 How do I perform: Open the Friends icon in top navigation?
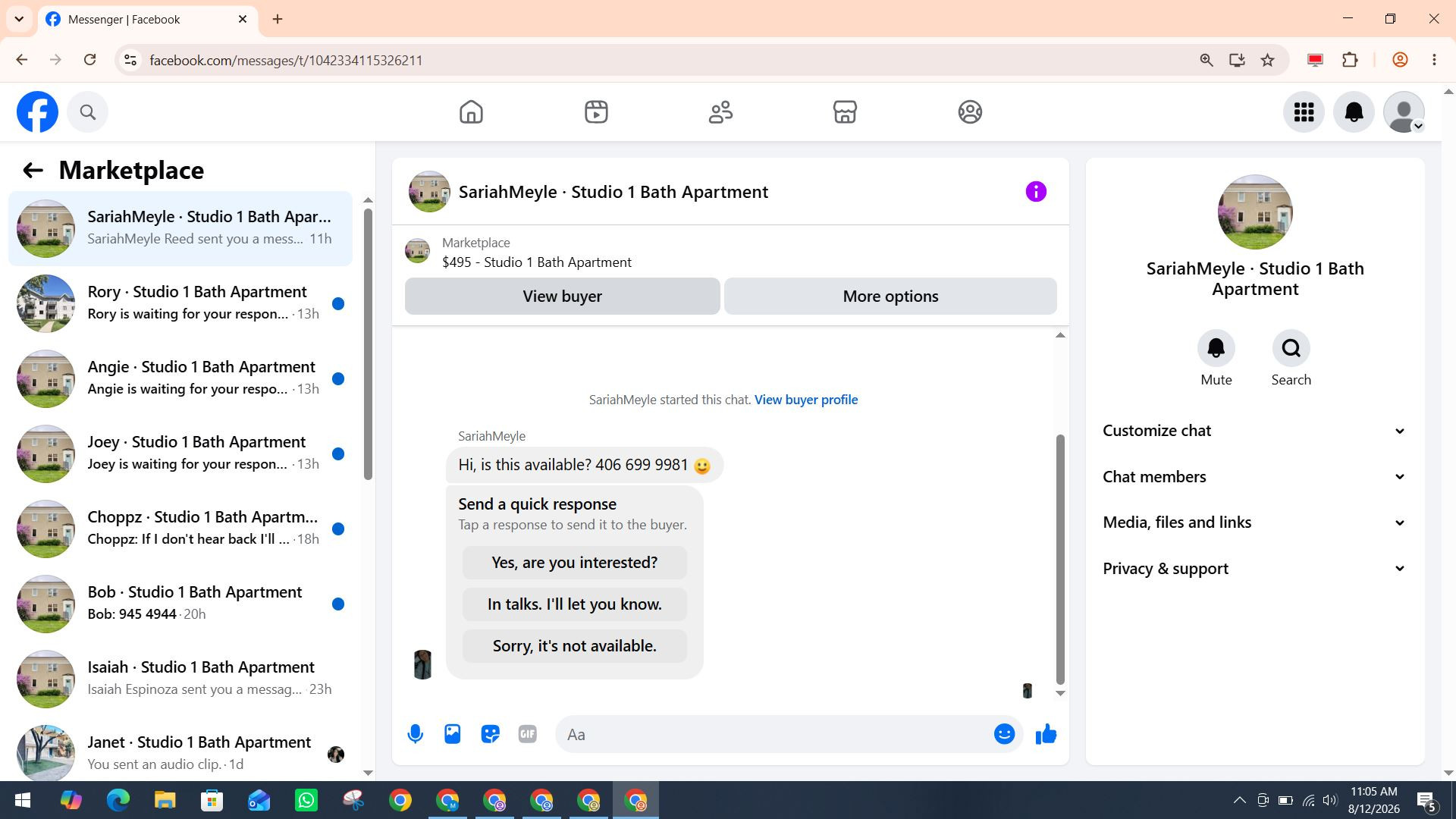(x=720, y=112)
